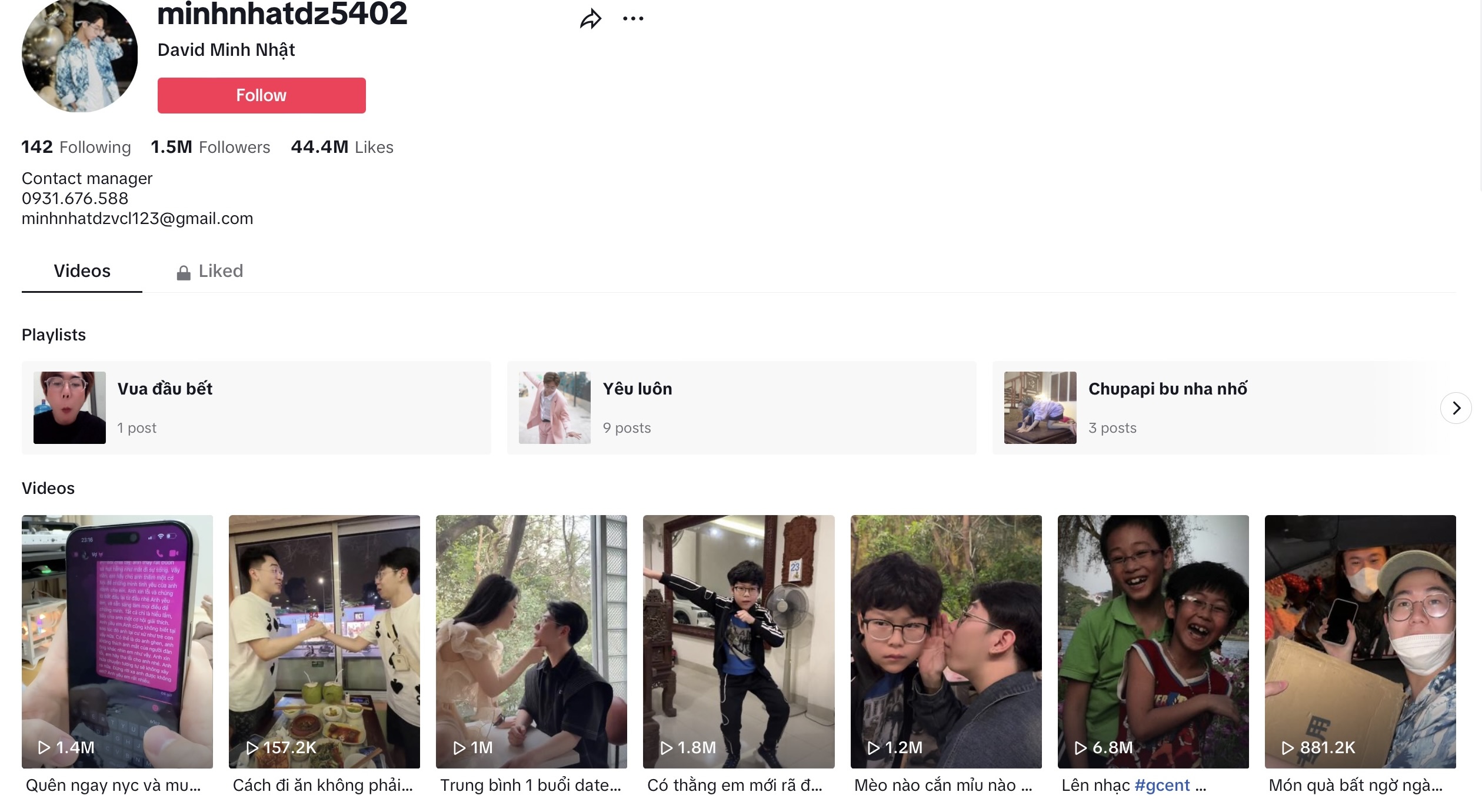Open the 'Vua đầu bết' playlist
Screen dimensions: 1482x812
tap(165, 388)
